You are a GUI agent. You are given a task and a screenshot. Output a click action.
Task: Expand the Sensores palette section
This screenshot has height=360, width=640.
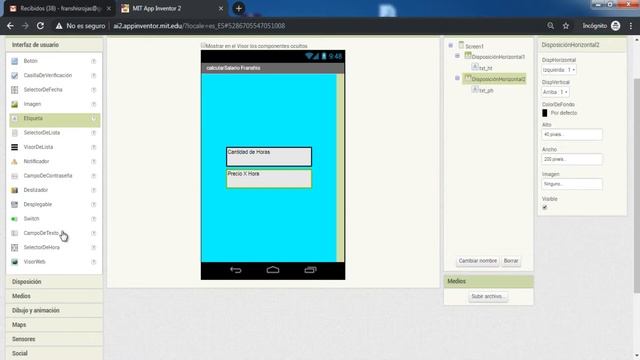[x=54, y=339]
